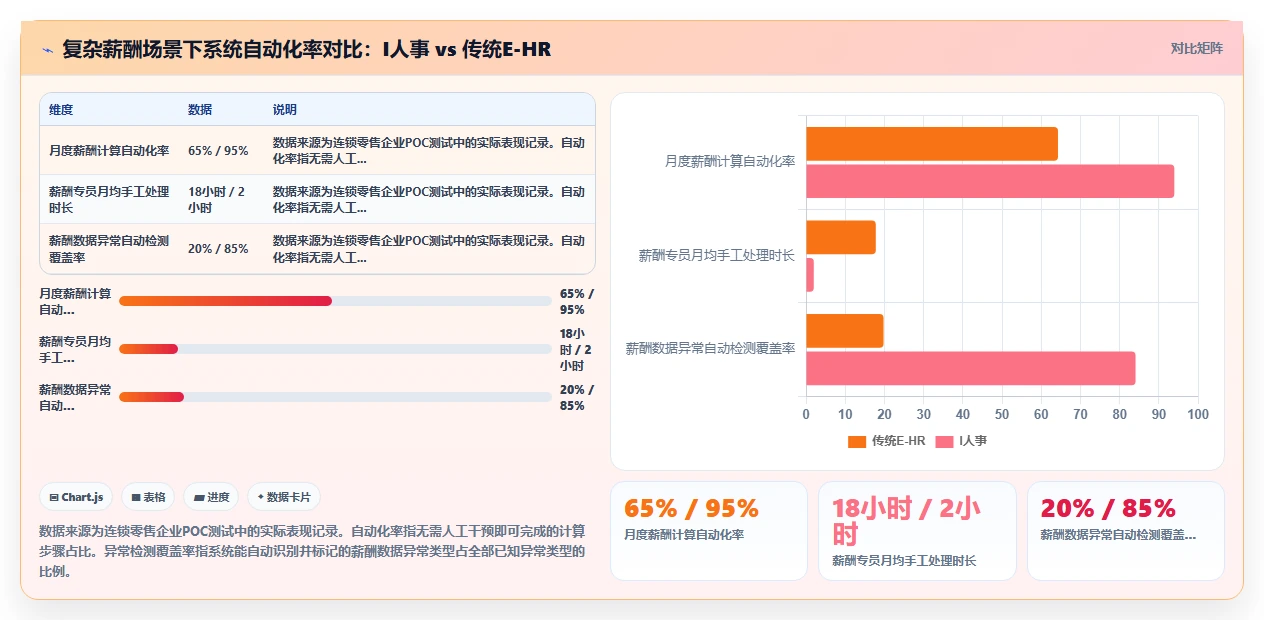
Task: Click description cell in 月度薪酬计算自动化率 row
Action: 429,151
